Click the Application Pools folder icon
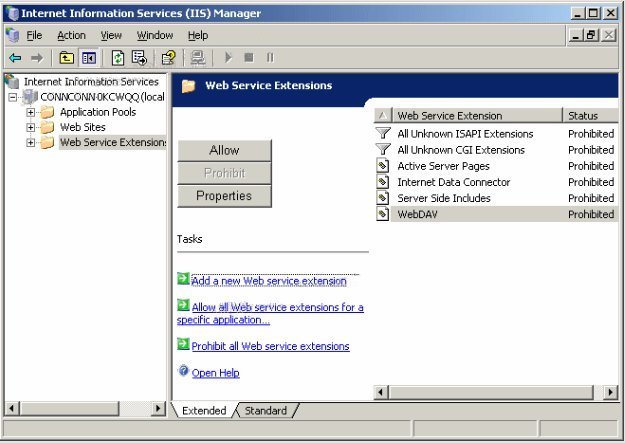The height and width of the screenshot is (443, 625). (47, 112)
